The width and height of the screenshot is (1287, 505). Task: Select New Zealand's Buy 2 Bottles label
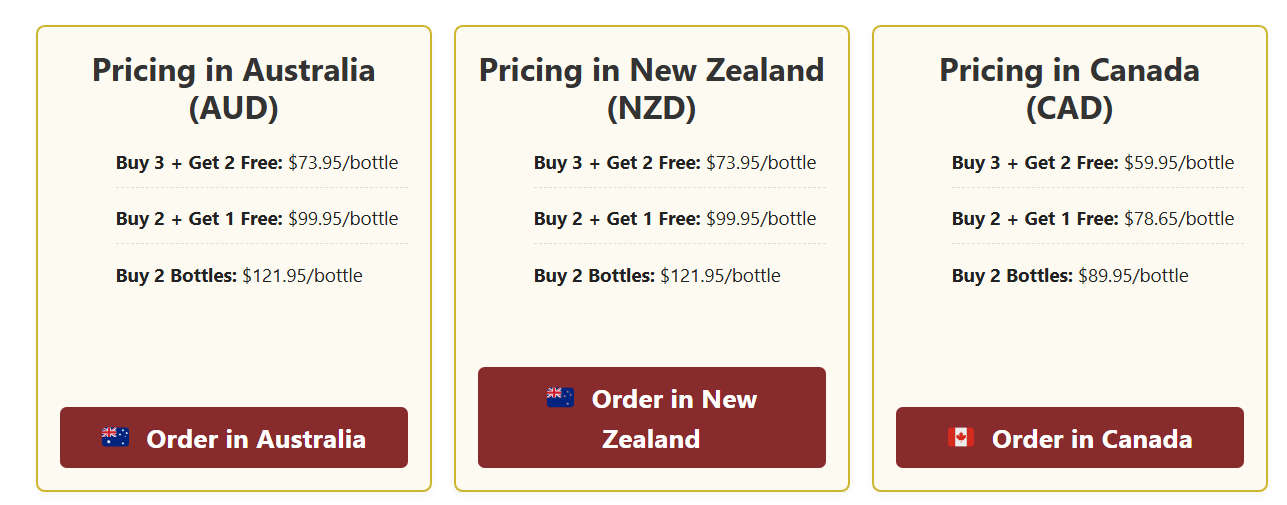(x=594, y=276)
